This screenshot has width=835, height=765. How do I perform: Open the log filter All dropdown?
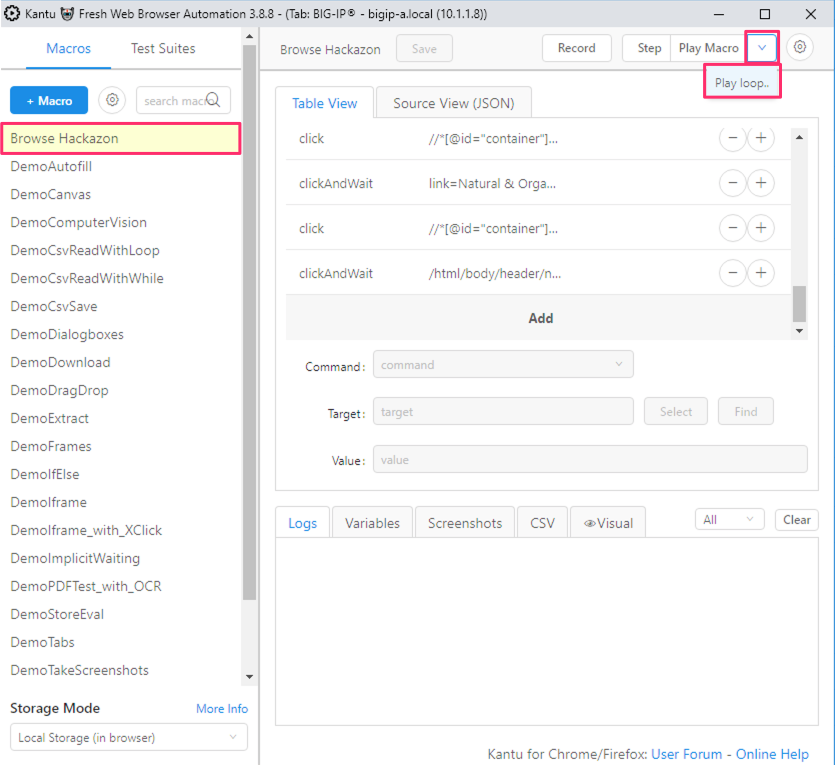coord(730,519)
